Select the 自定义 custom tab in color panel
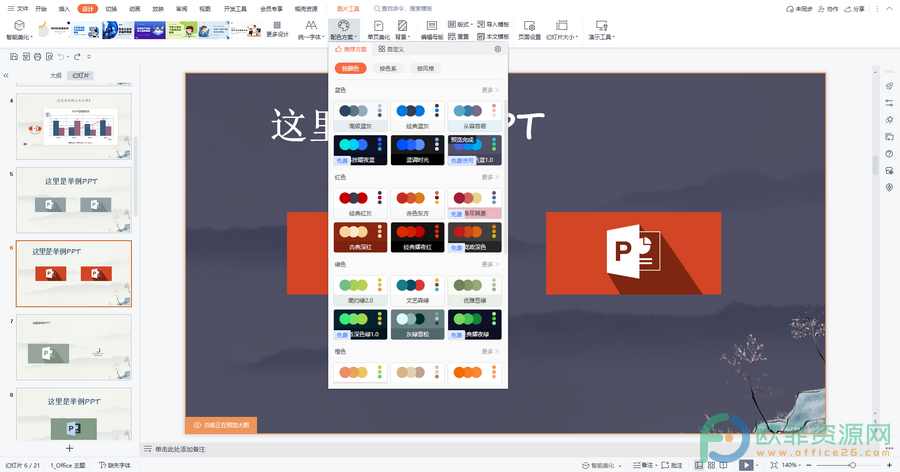The image size is (900, 472). 391,49
